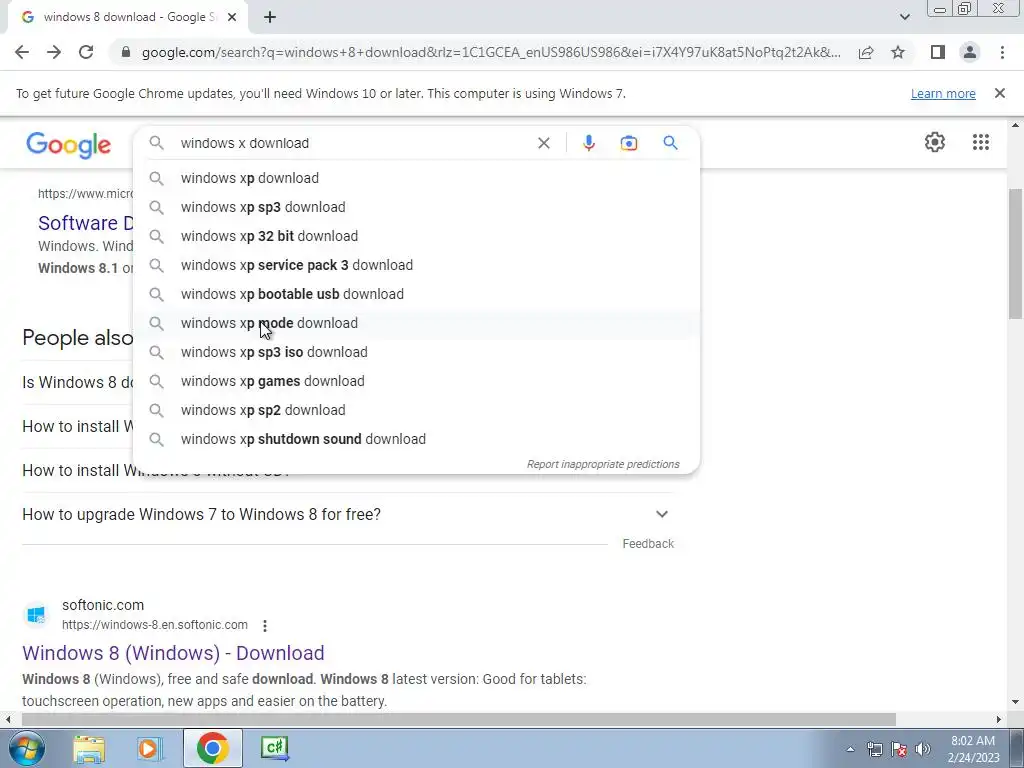The height and width of the screenshot is (768, 1024).
Task: Open the Chrome profile avatar
Action: 970,52
